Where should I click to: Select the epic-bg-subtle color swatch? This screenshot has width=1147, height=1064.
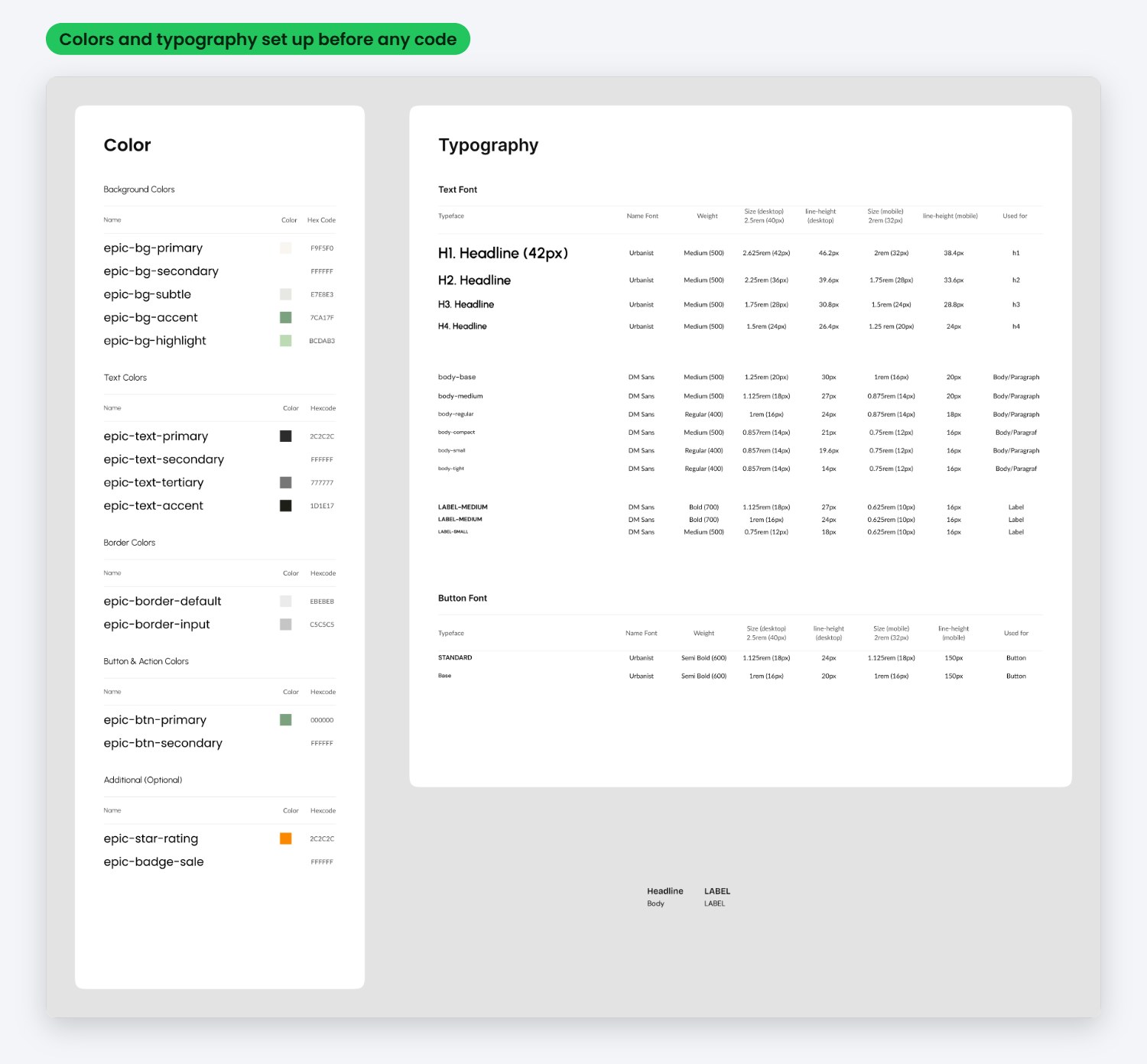click(285, 294)
